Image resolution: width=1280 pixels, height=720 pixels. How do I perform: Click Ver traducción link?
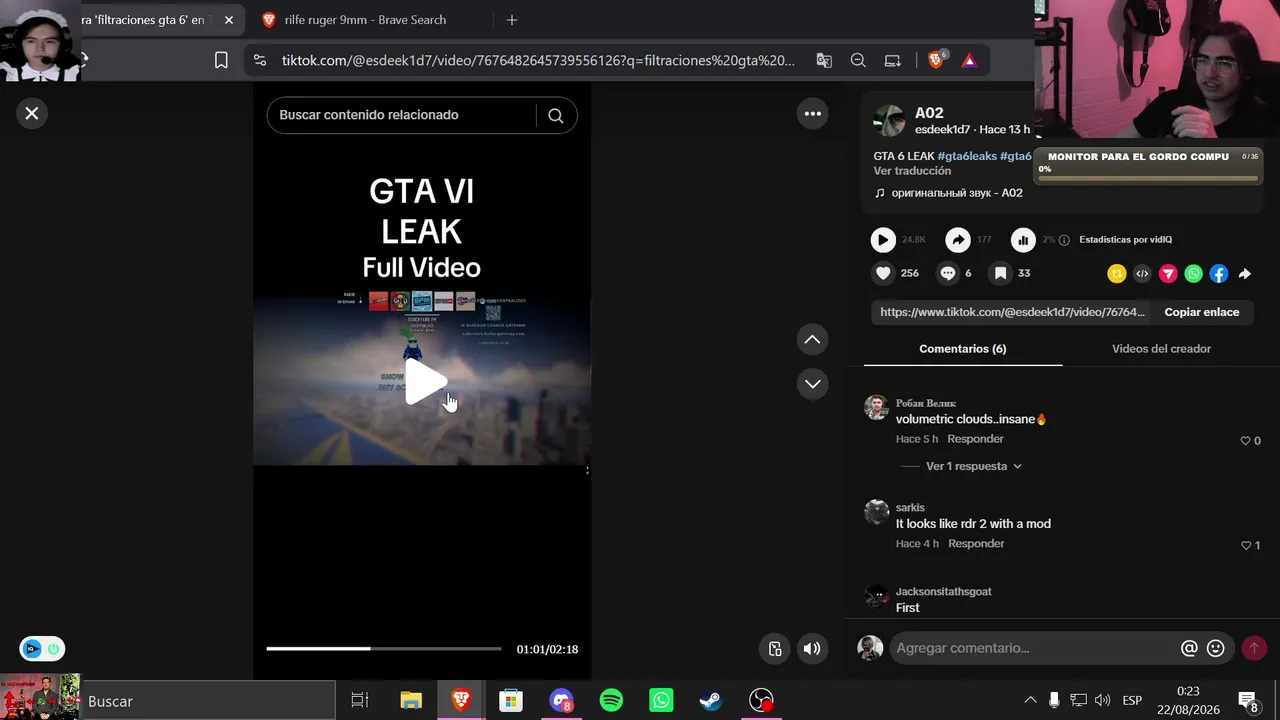point(912,171)
